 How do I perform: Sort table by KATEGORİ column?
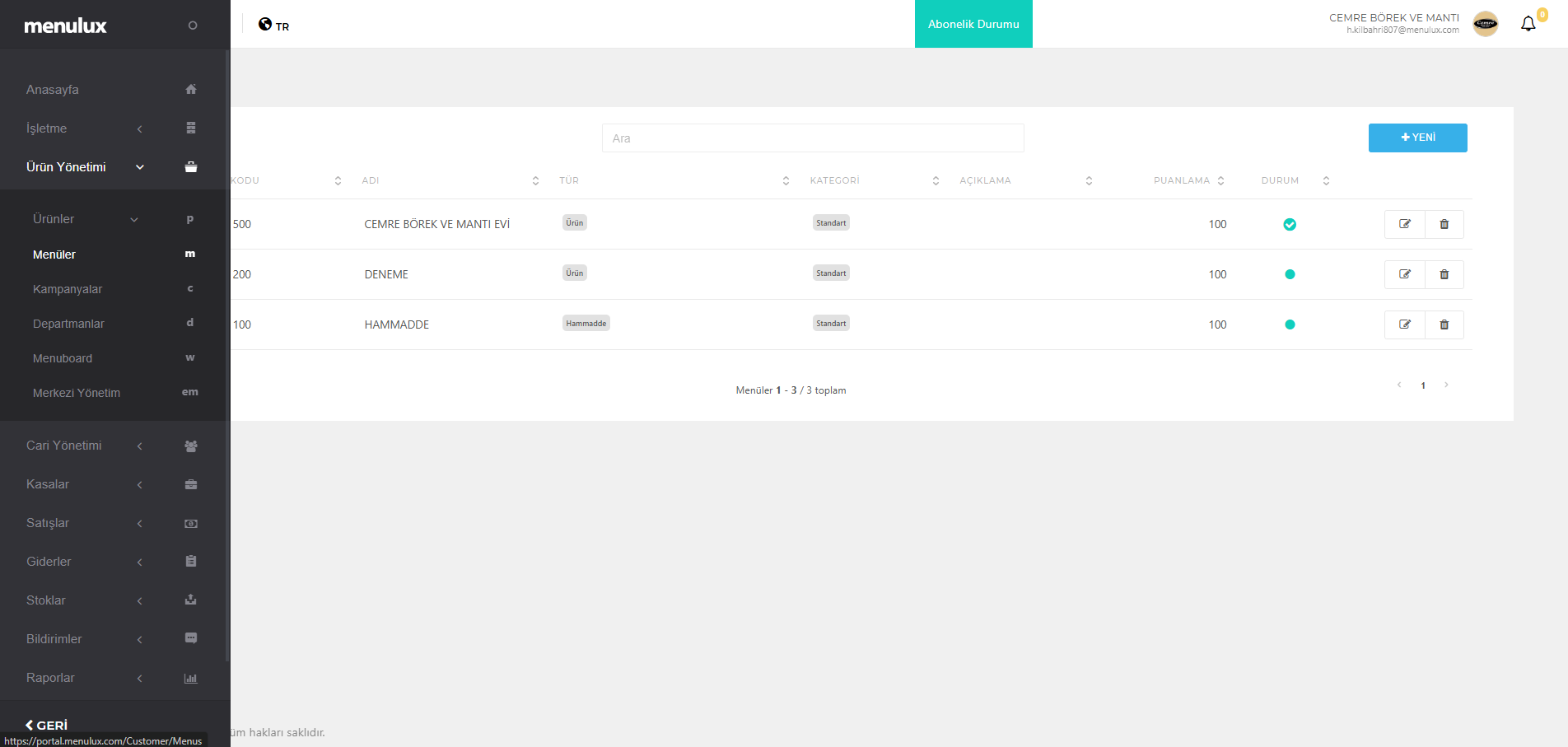point(936,180)
